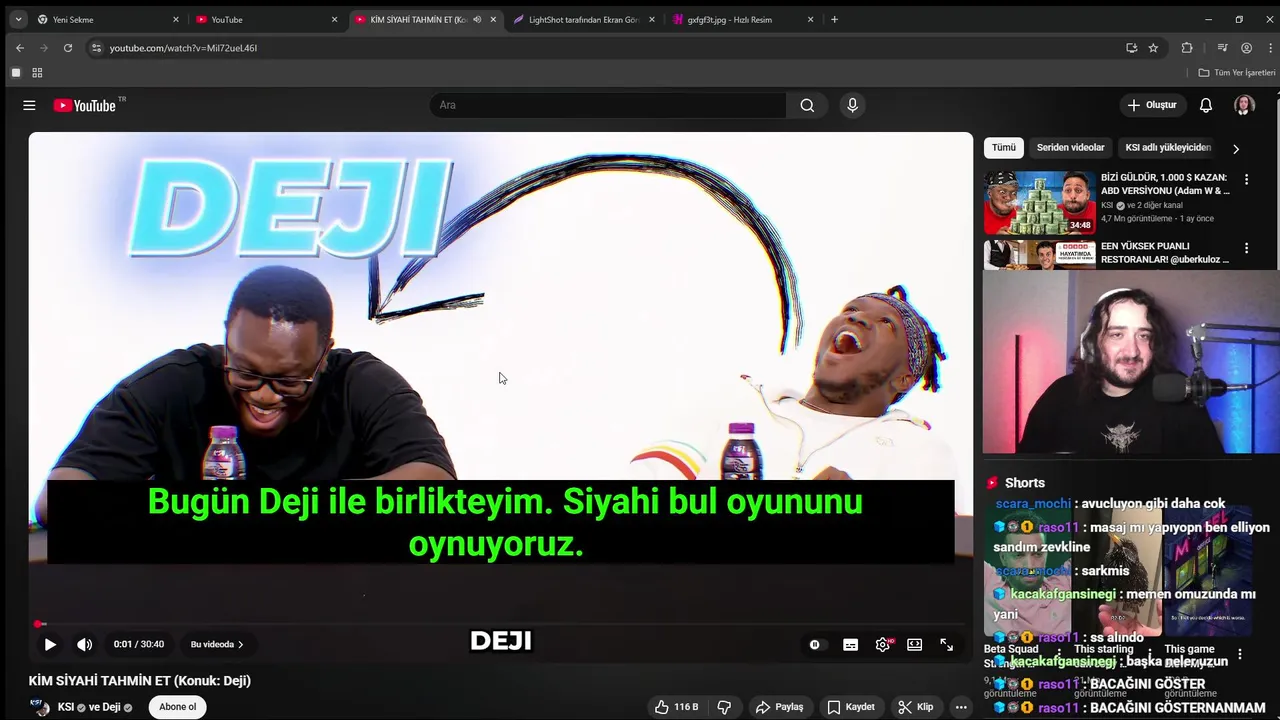
Task: Save the video with Kaydet
Action: tap(851, 707)
